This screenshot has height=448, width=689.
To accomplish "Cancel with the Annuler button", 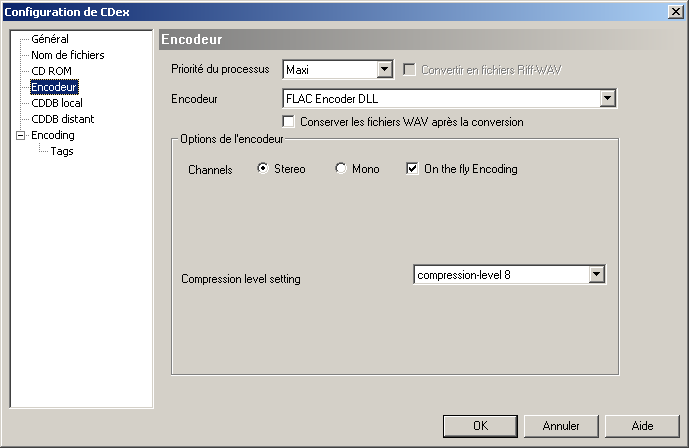I will [x=561, y=426].
